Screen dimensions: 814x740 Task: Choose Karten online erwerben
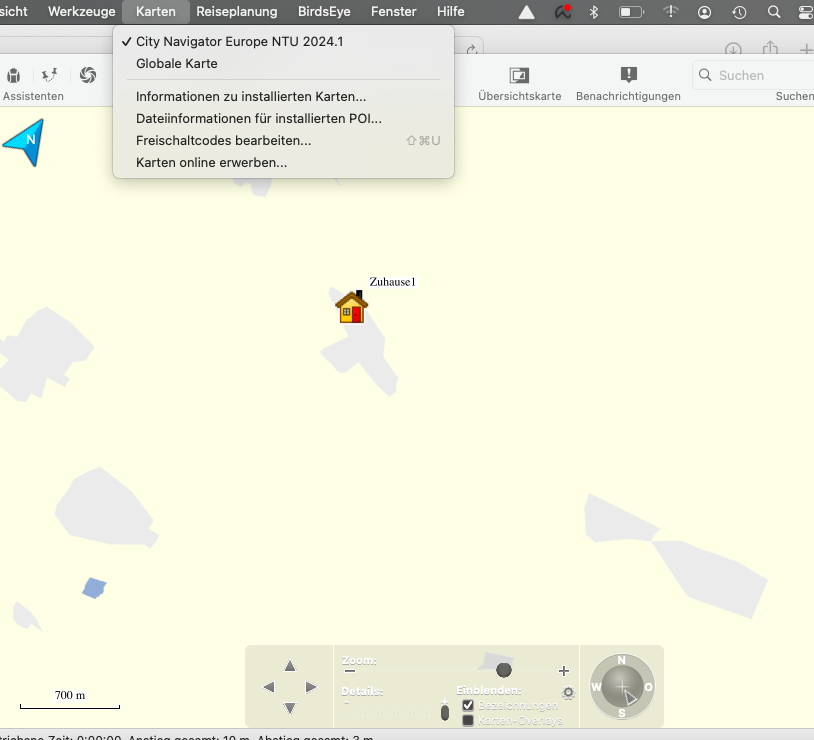click(212, 162)
